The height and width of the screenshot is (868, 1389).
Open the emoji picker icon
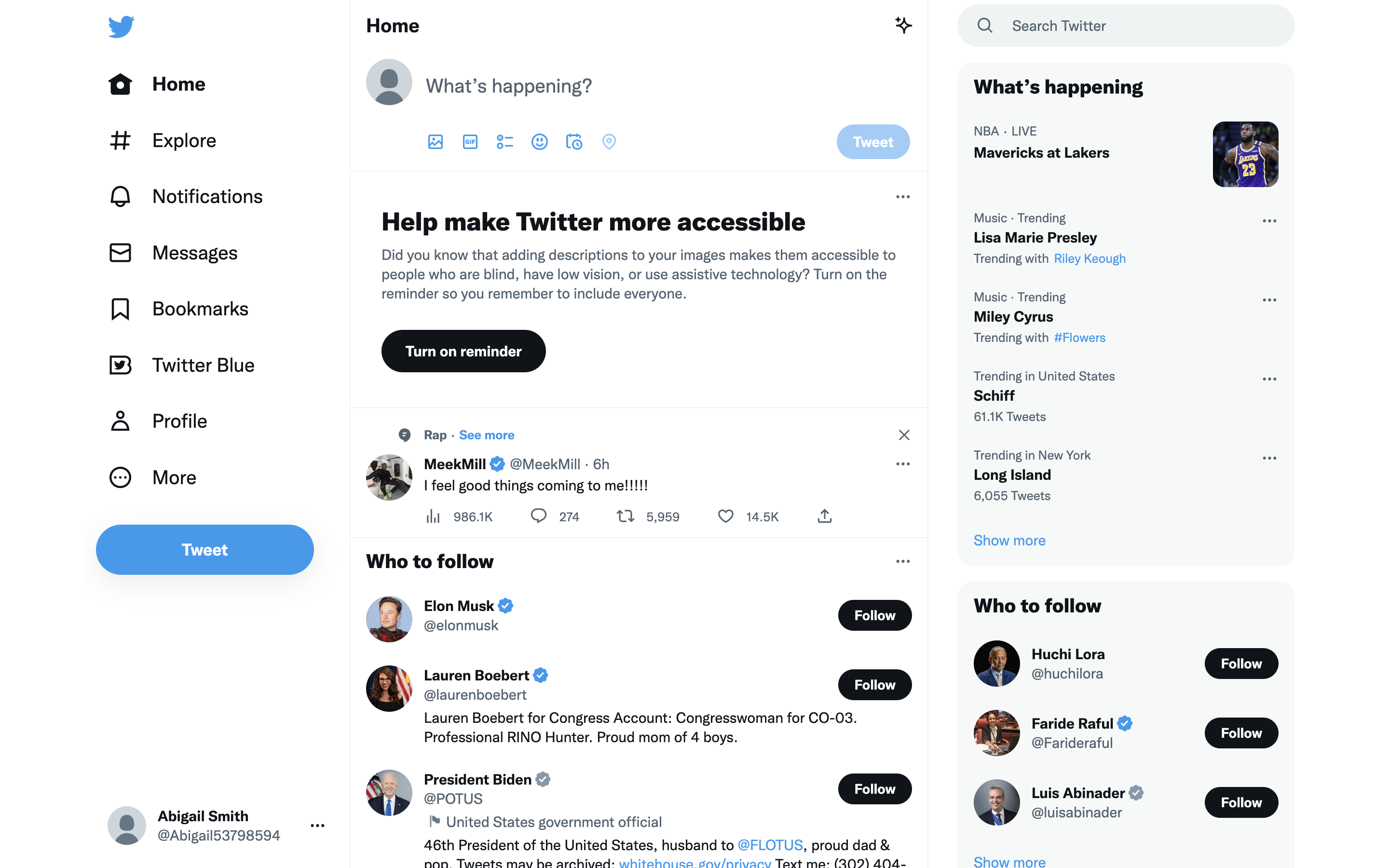point(540,142)
